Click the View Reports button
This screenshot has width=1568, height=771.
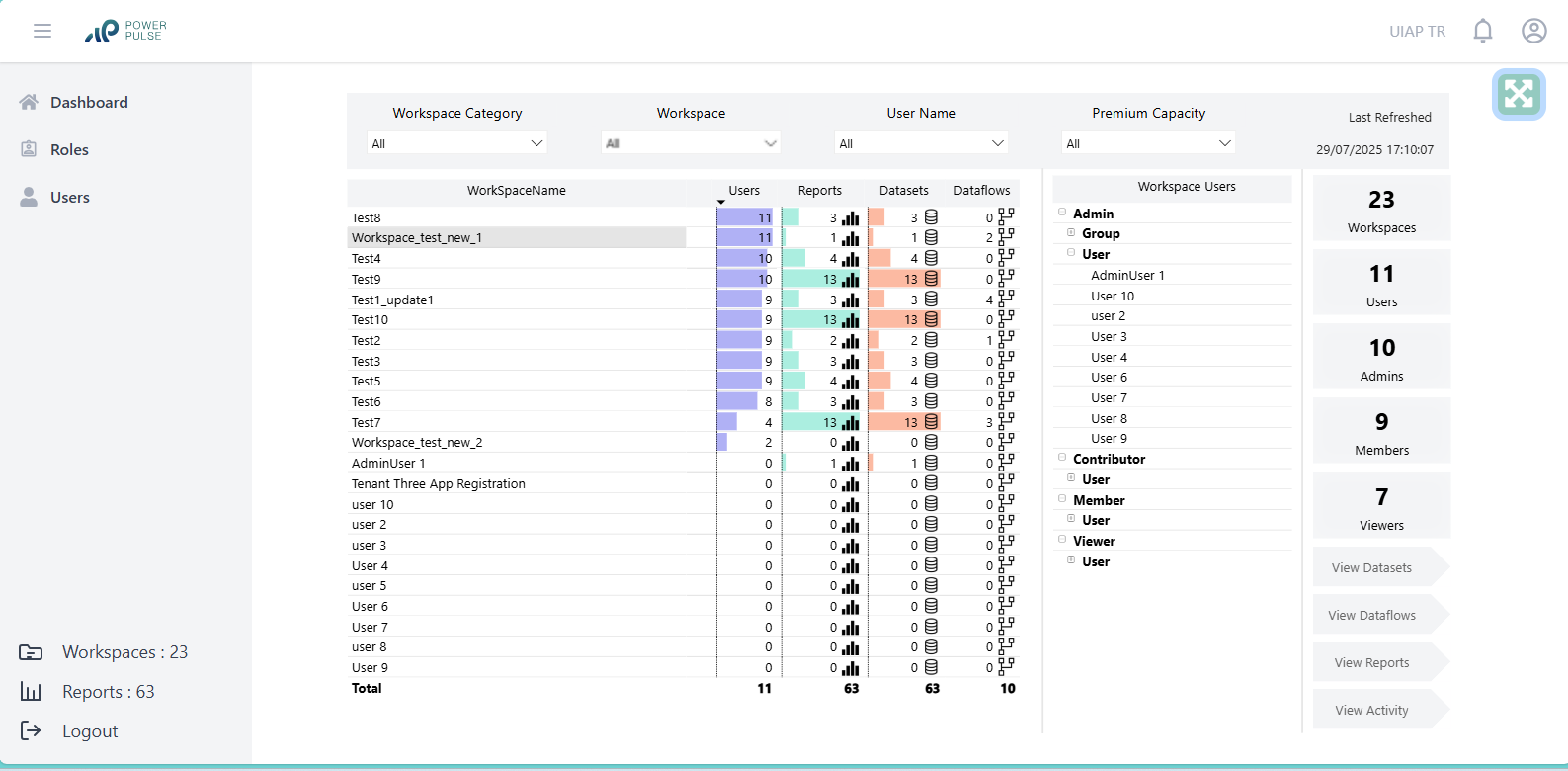pos(1381,662)
